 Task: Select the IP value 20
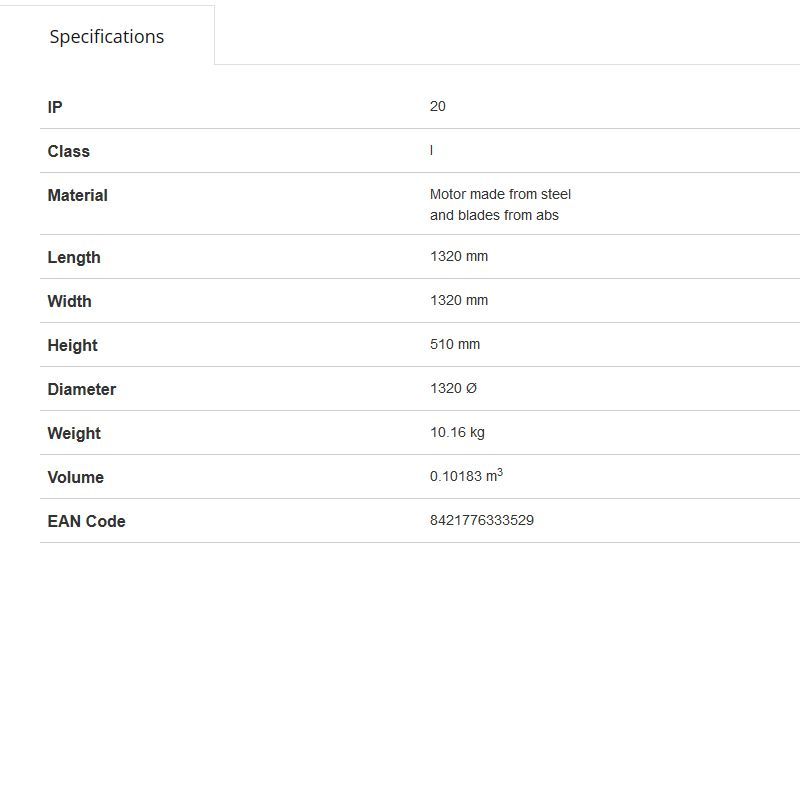[437, 106]
